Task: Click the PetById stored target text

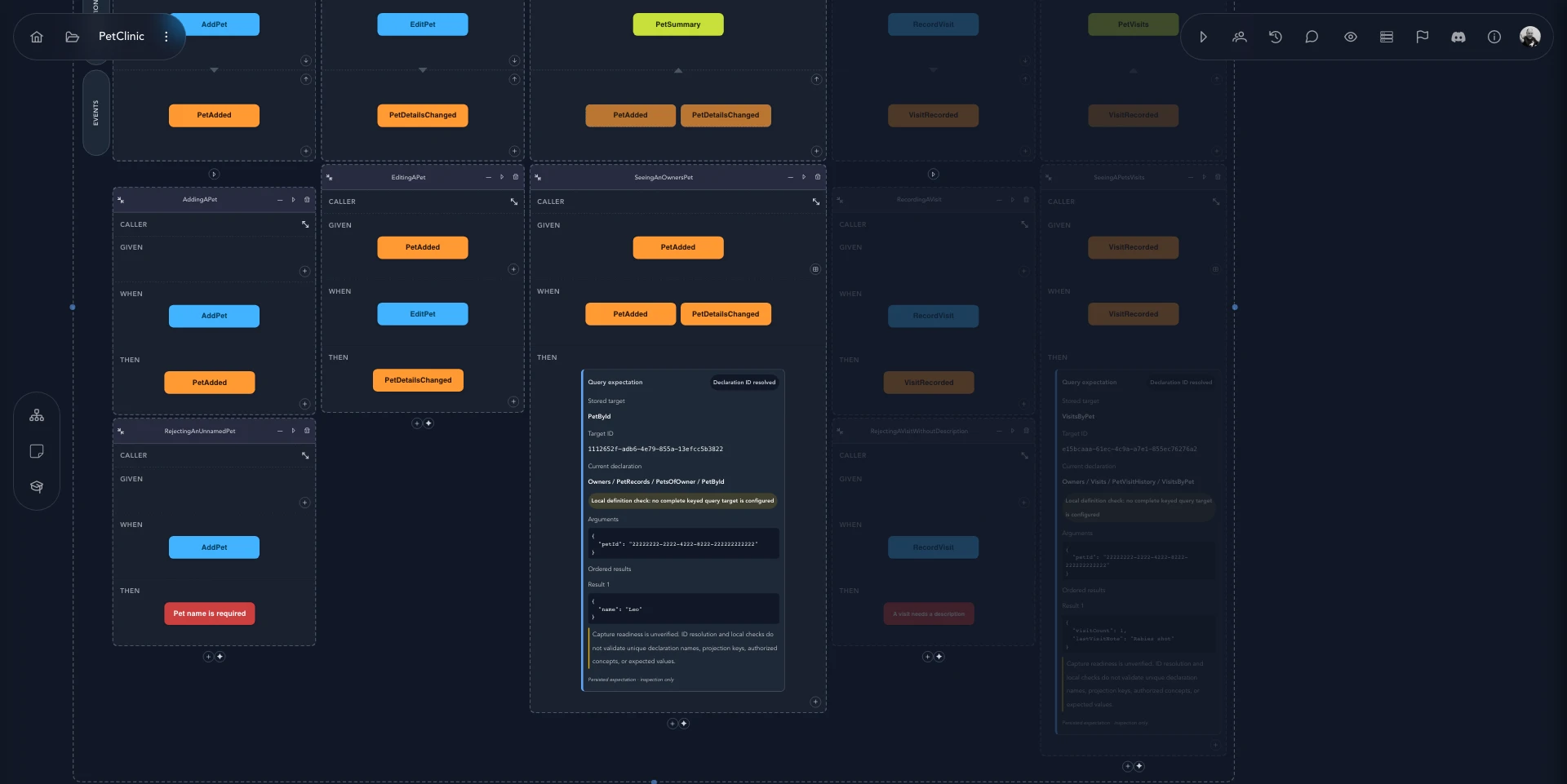Action: [x=599, y=417]
